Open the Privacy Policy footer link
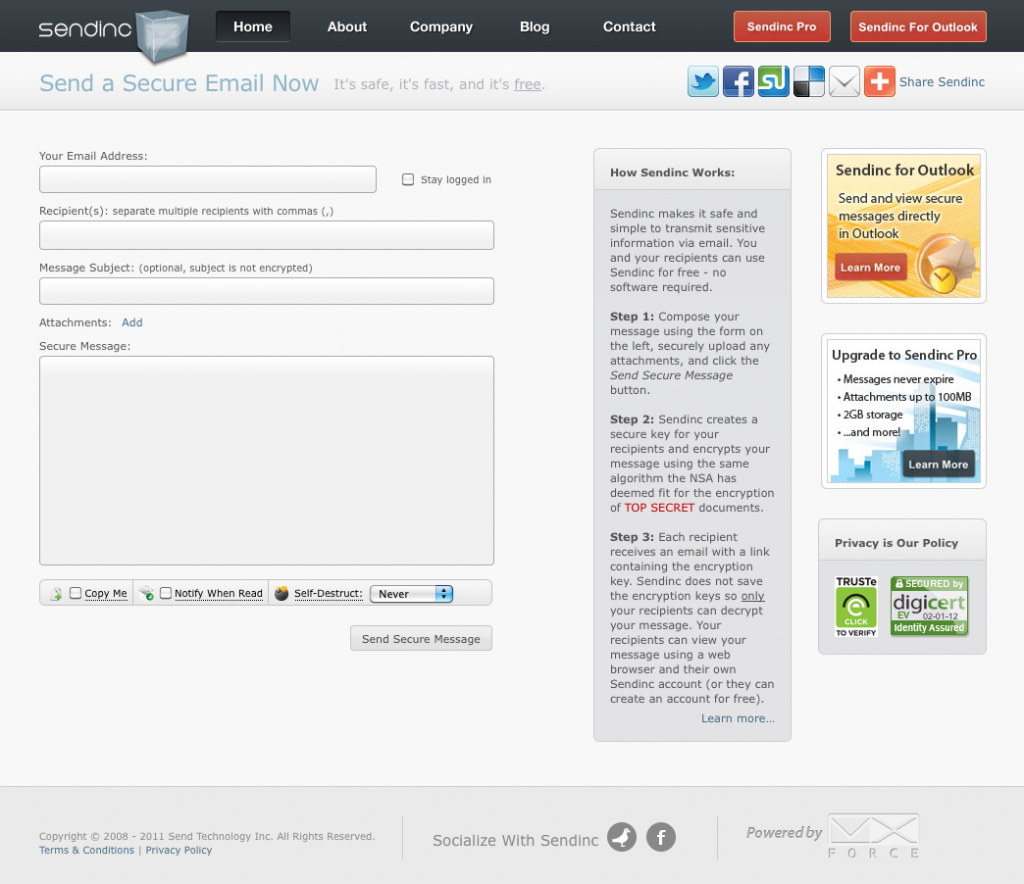The height and width of the screenshot is (884, 1024). tap(178, 850)
